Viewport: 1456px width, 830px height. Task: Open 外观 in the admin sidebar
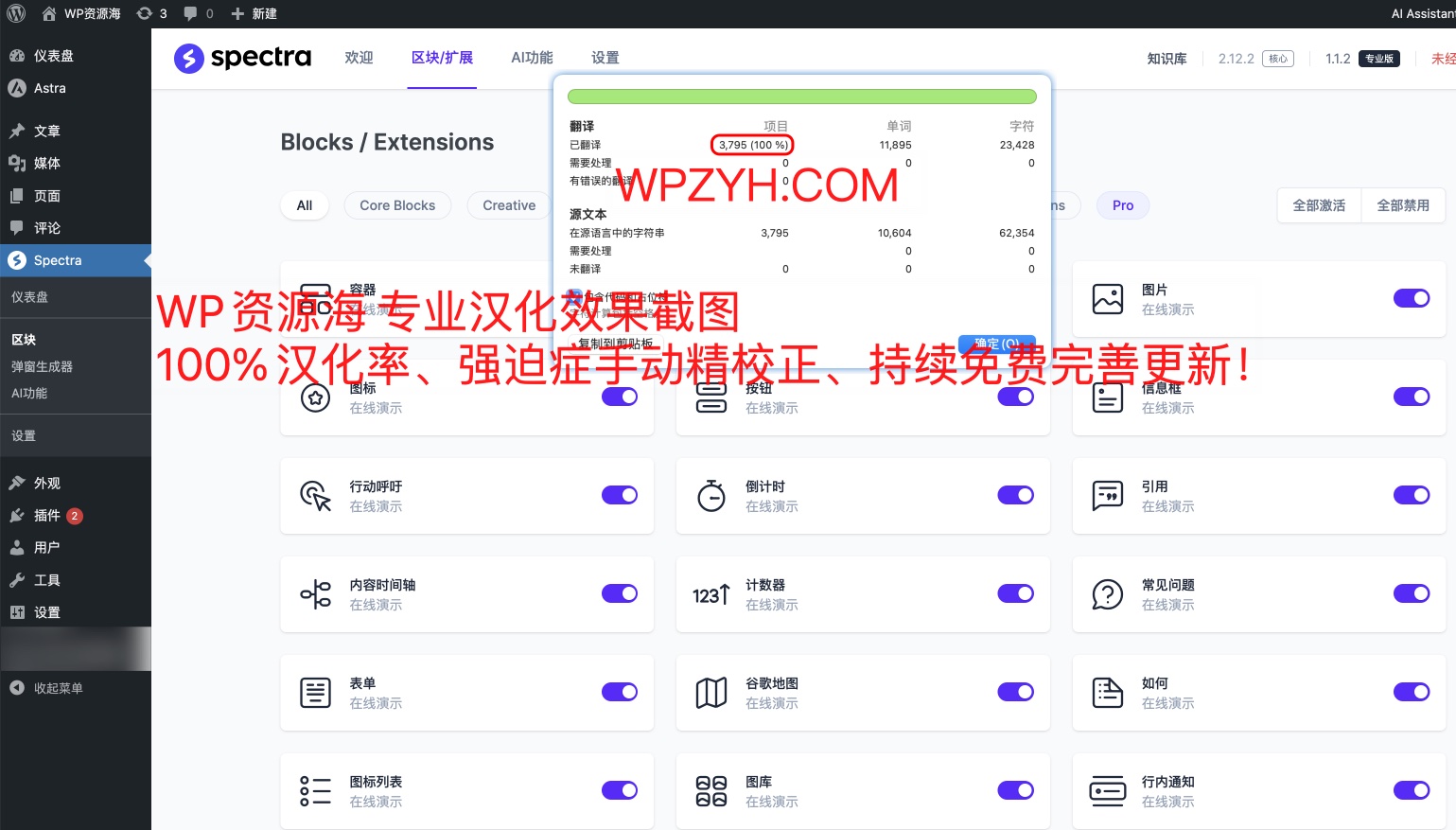47,484
